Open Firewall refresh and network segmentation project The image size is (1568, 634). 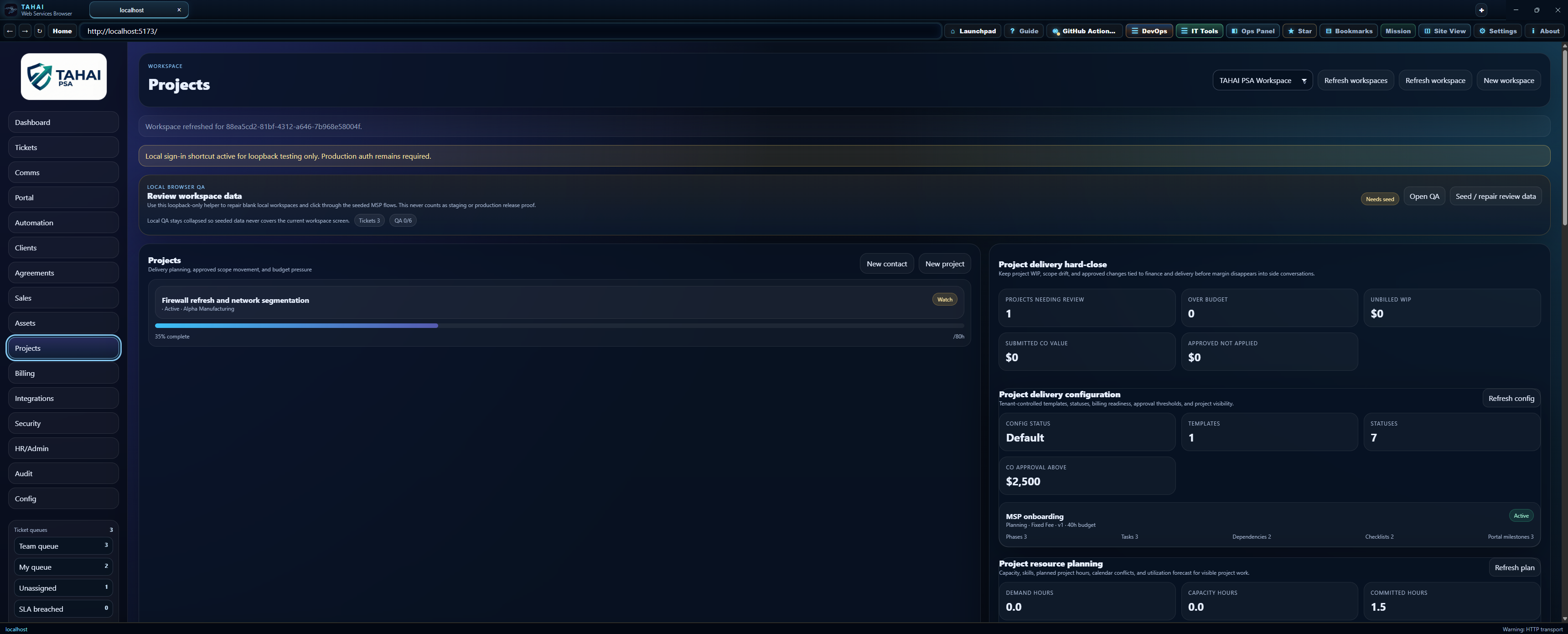559,303
